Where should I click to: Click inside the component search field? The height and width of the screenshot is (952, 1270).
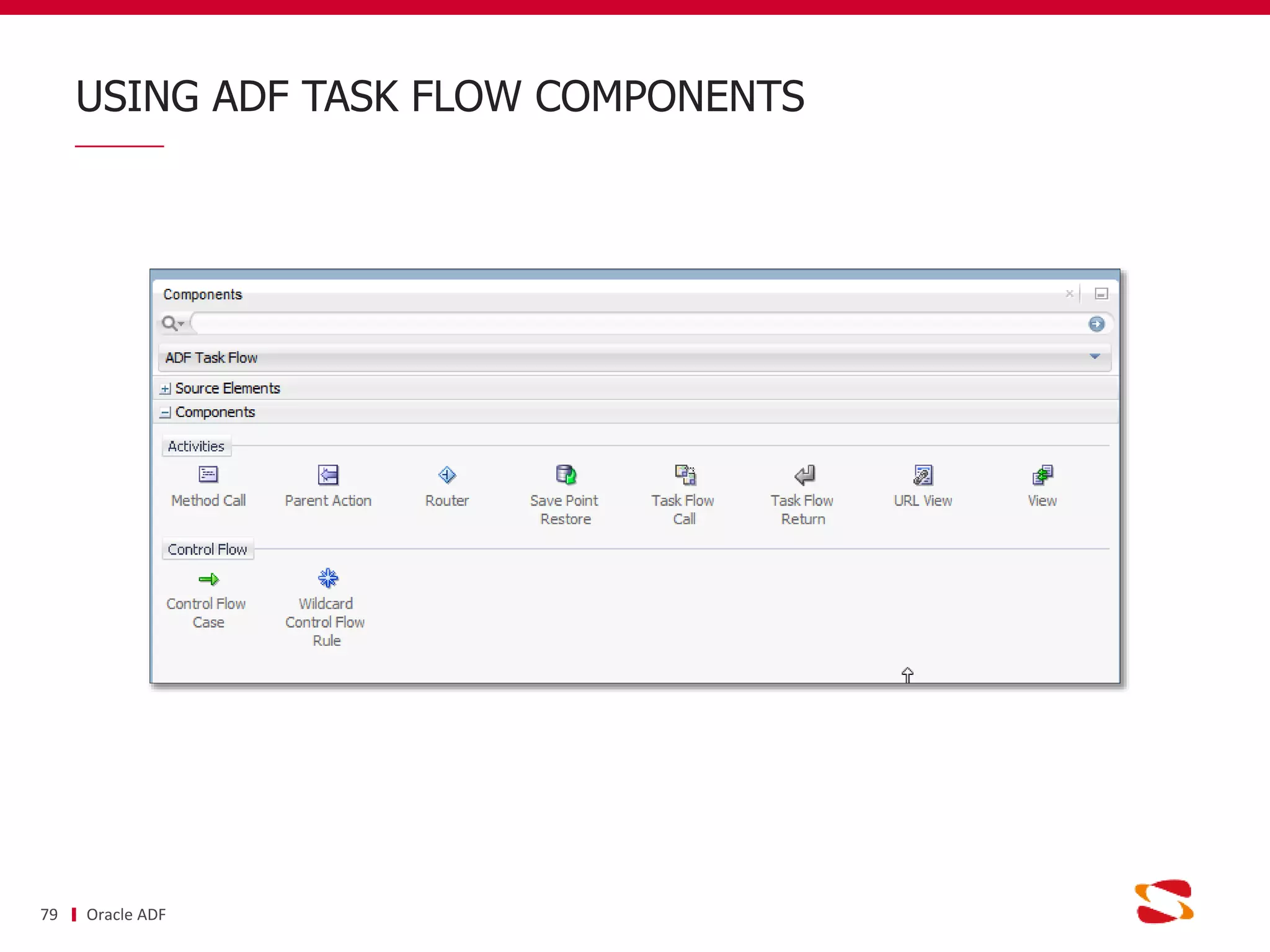click(639, 323)
